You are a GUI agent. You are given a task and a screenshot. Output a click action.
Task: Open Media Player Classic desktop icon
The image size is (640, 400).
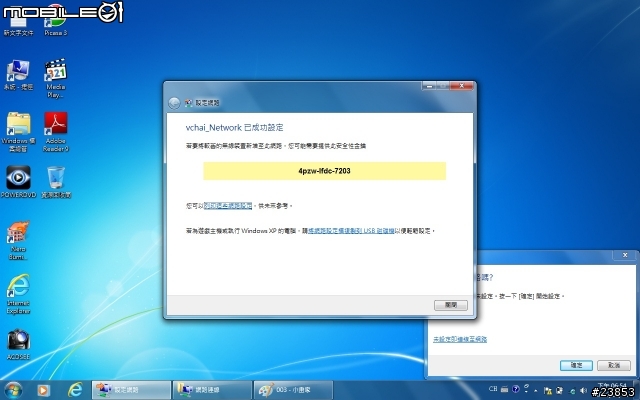coord(56,78)
